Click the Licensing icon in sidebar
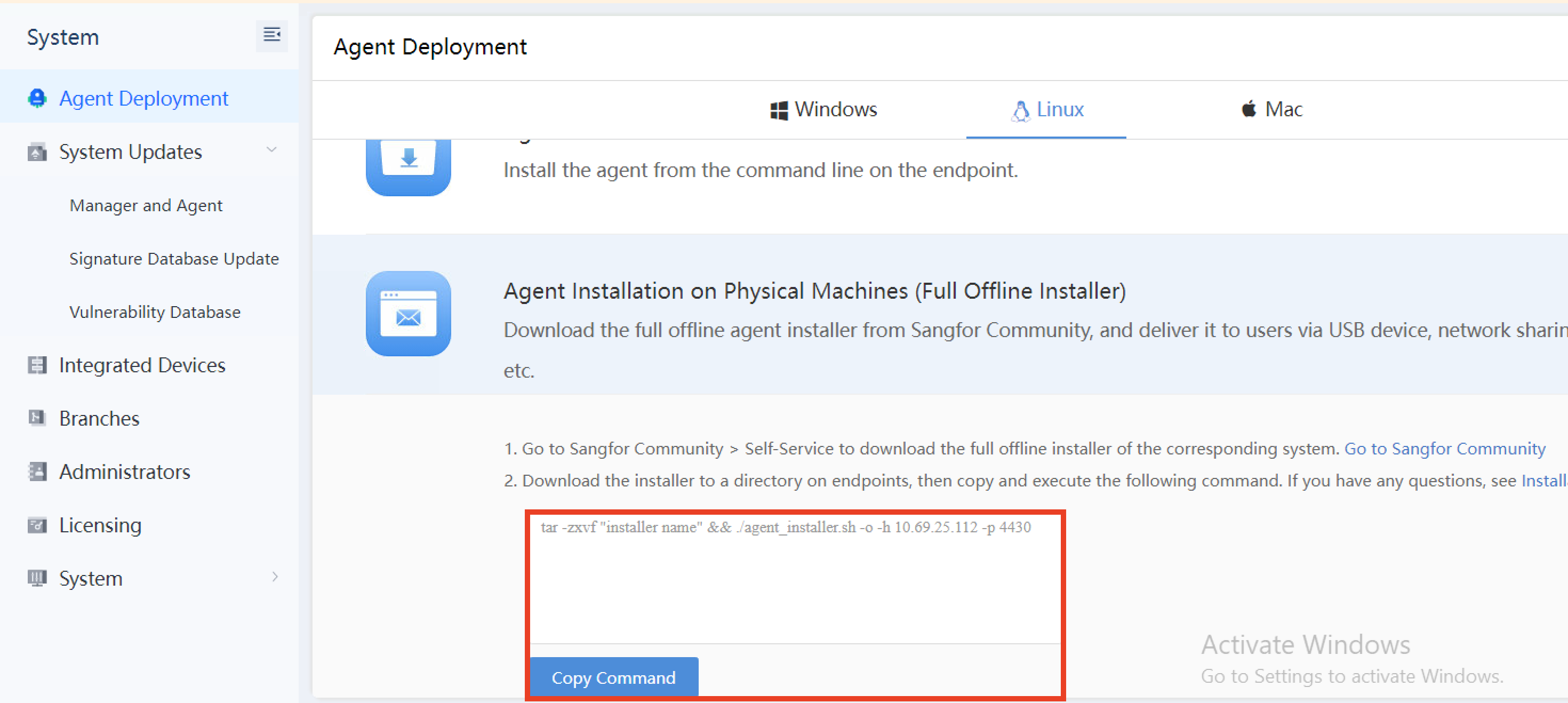Viewport: 1568px width, 703px height. (x=37, y=525)
